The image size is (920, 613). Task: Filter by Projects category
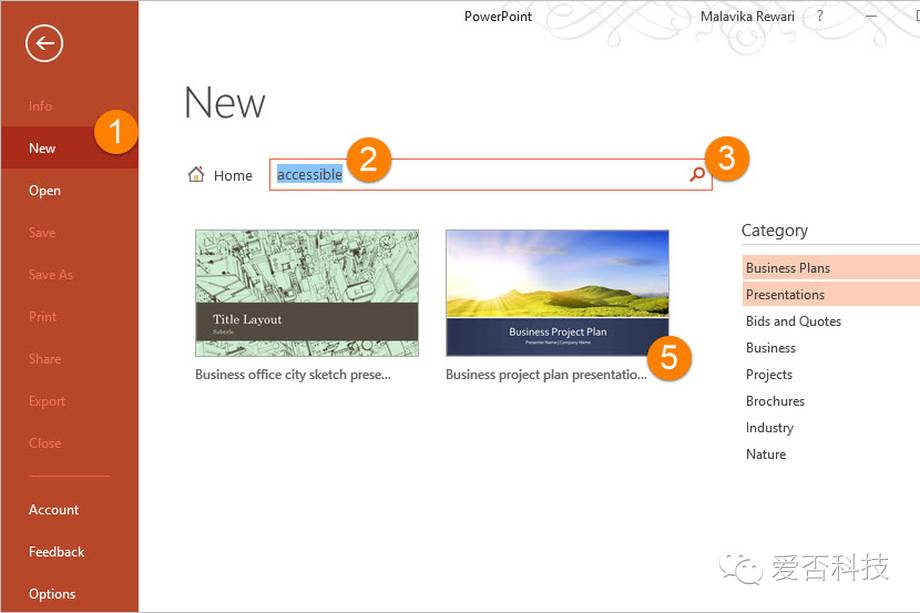(769, 374)
